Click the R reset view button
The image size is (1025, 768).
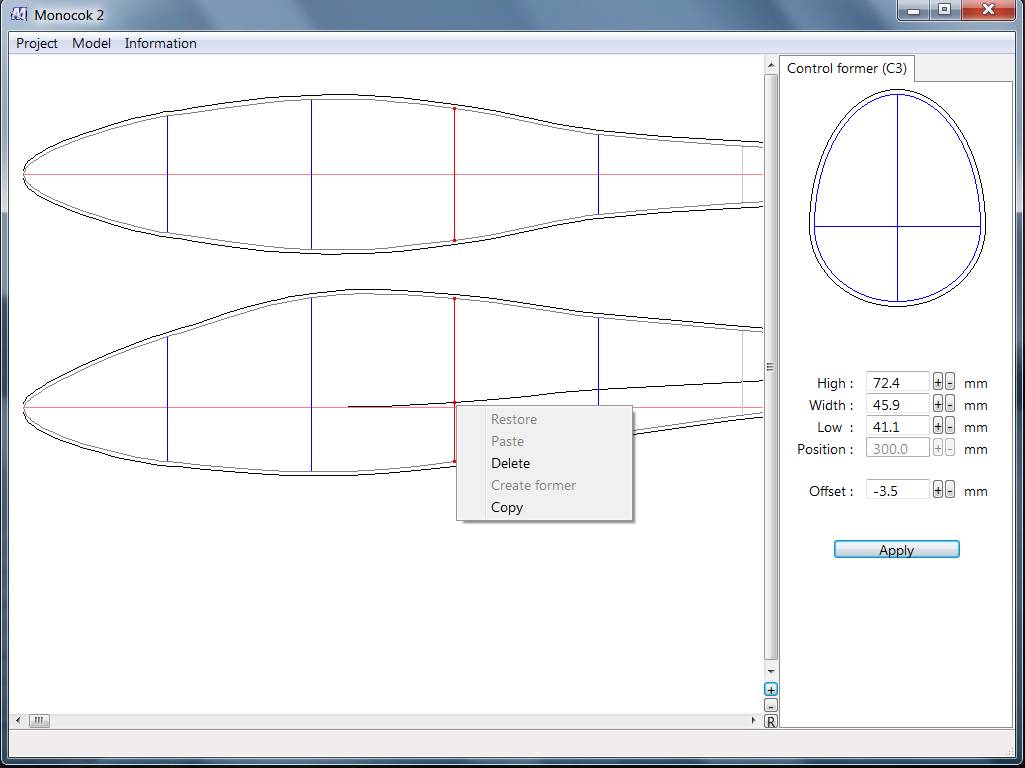(771, 722)
